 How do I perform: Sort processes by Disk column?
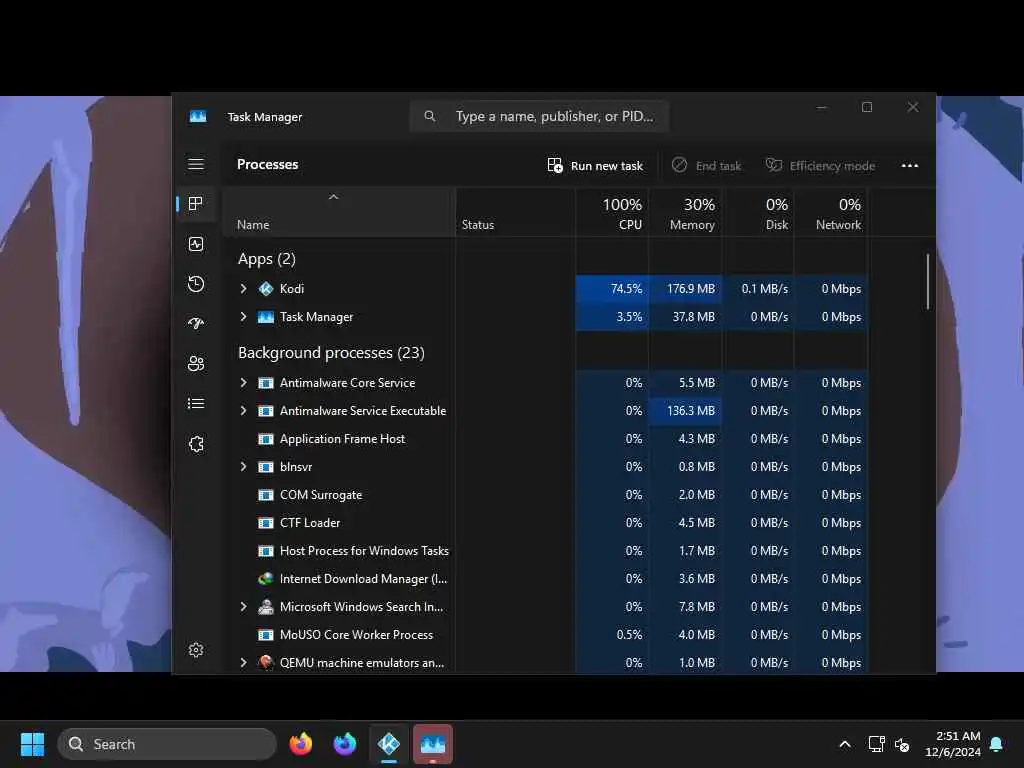(759, 213)
